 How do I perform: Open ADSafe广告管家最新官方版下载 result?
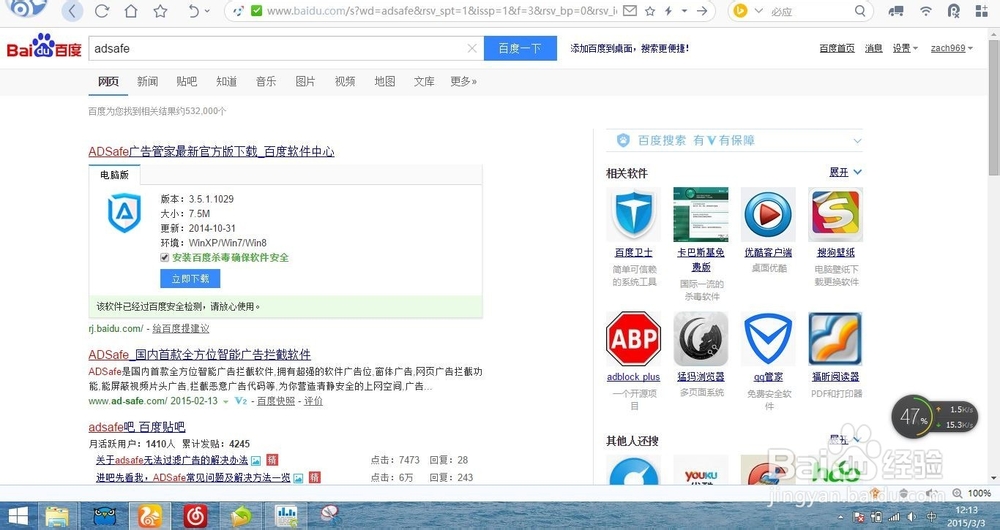pyautogui.click(x=211, y=151)
